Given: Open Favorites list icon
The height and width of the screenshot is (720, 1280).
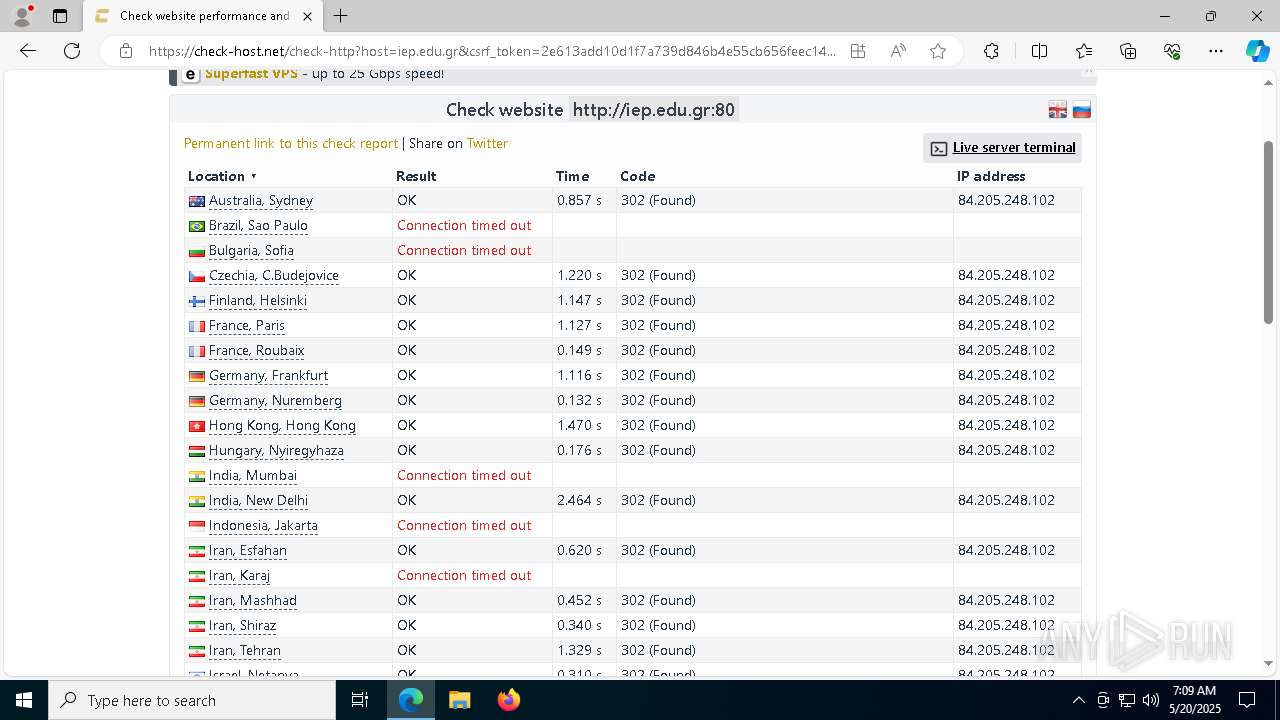Looking at the screenshot, I should click(x=1084, y=51).
